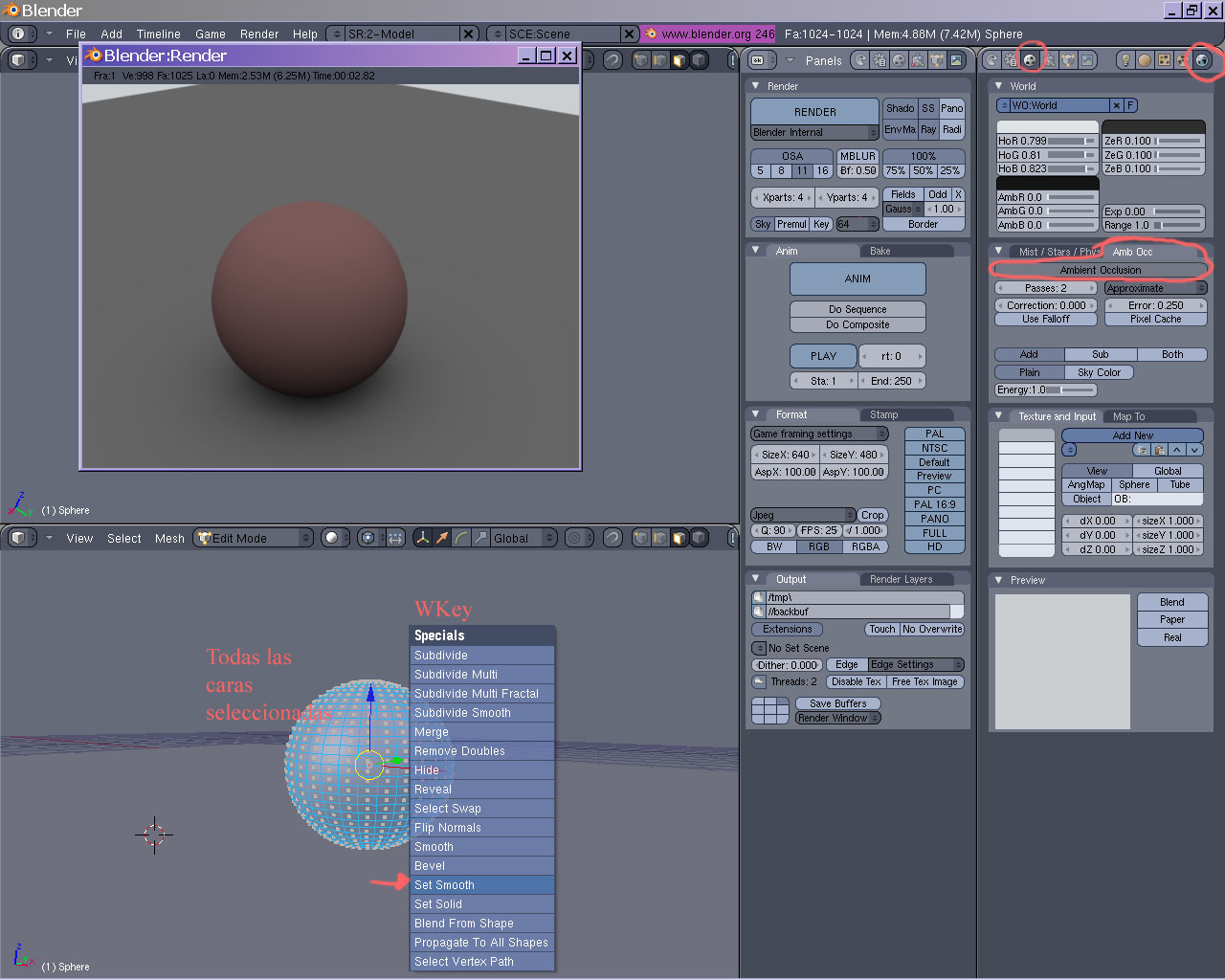Open the Blender Internal renderer dropdown
Viewport: 1225px width, 980px height.
[814, 132]
